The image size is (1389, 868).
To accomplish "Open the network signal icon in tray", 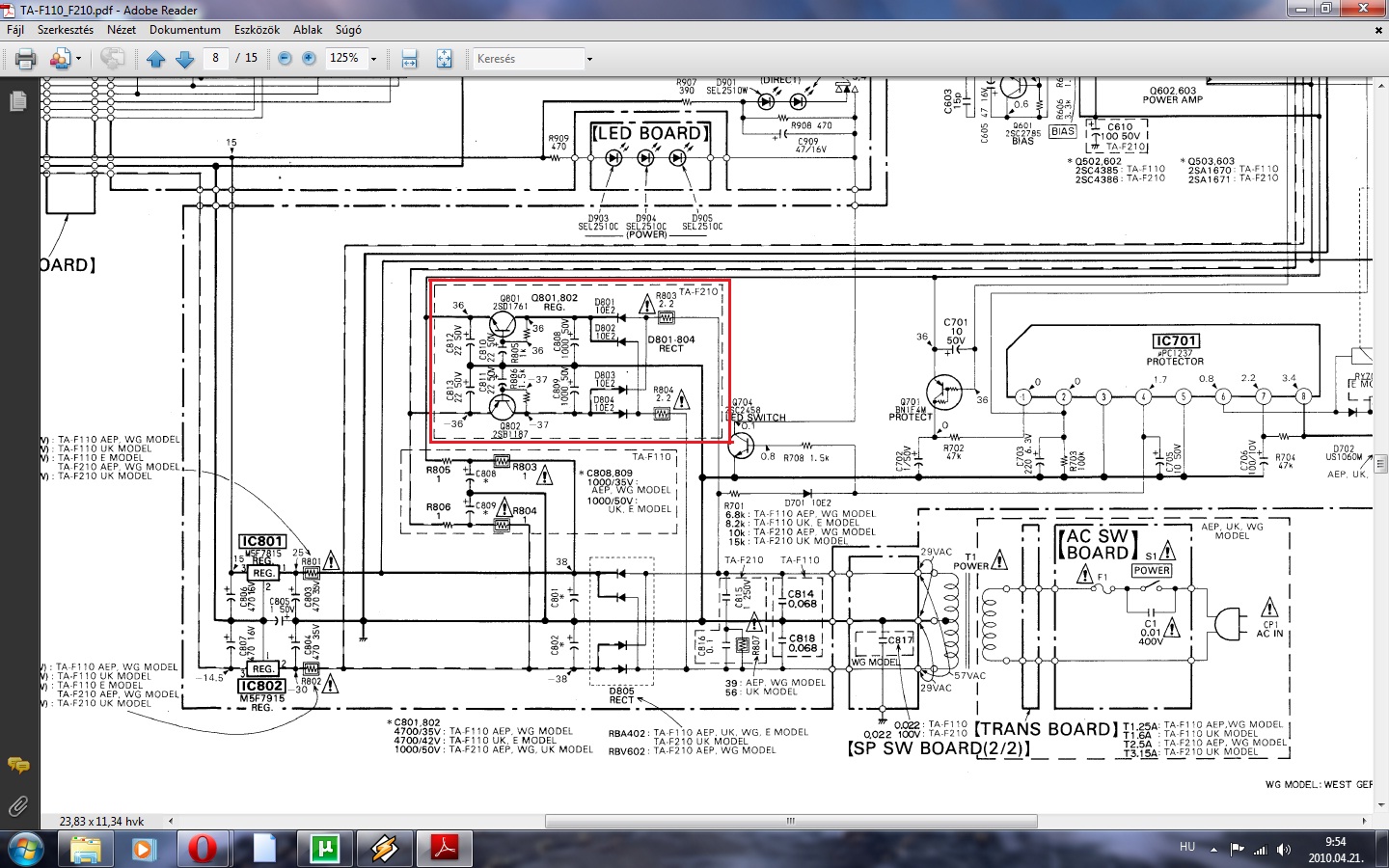I will coord(1260,850).
